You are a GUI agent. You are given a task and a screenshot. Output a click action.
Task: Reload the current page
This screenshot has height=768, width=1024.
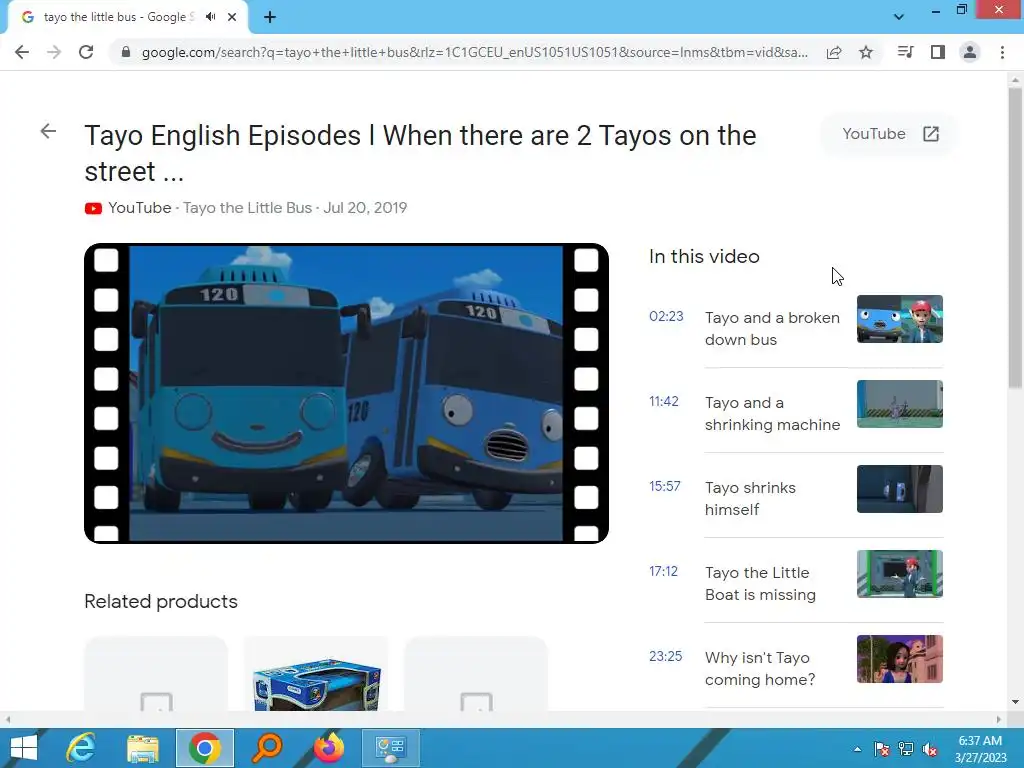tap(86, 52)
